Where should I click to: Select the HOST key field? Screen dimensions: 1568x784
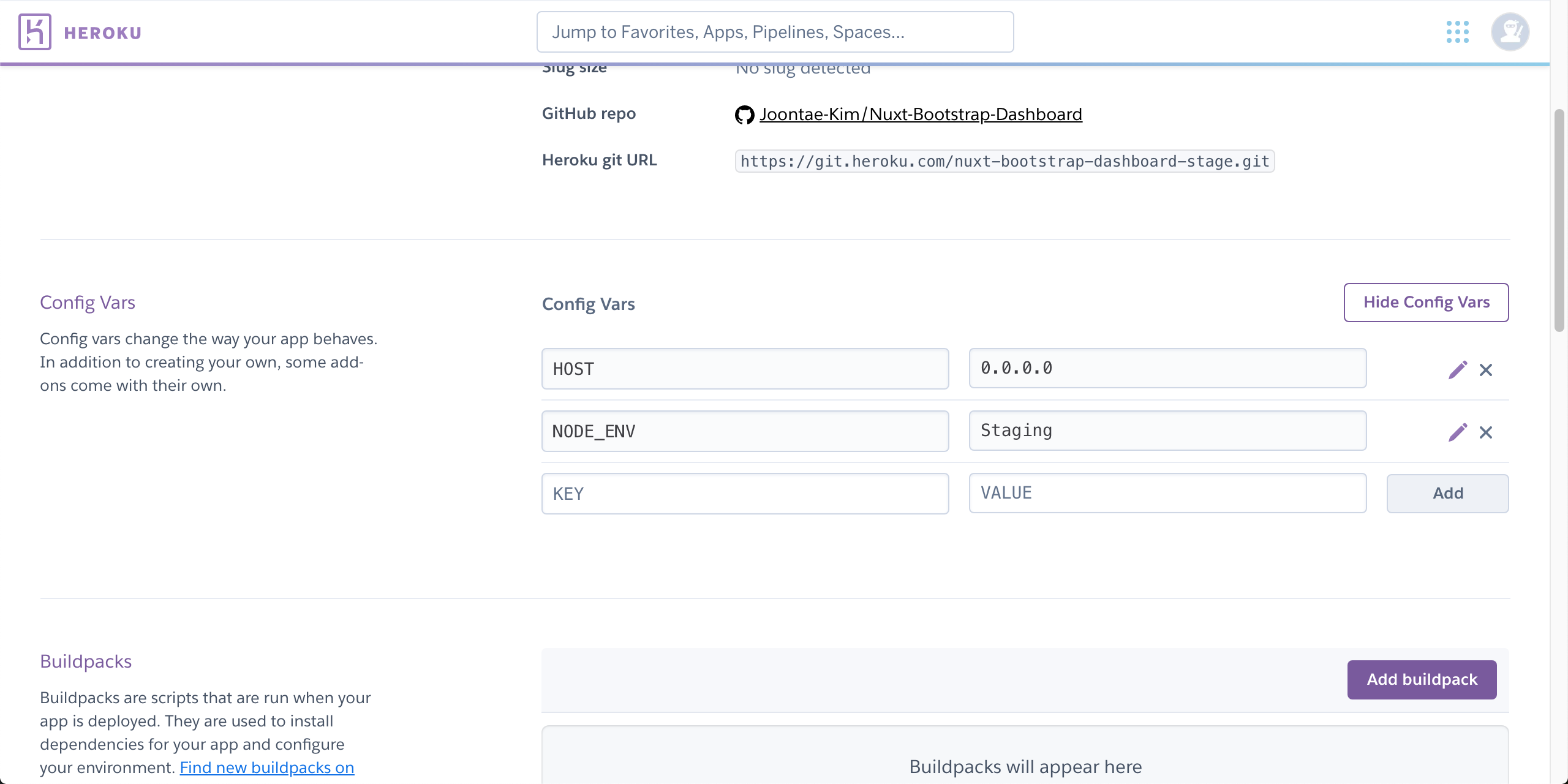745,369
